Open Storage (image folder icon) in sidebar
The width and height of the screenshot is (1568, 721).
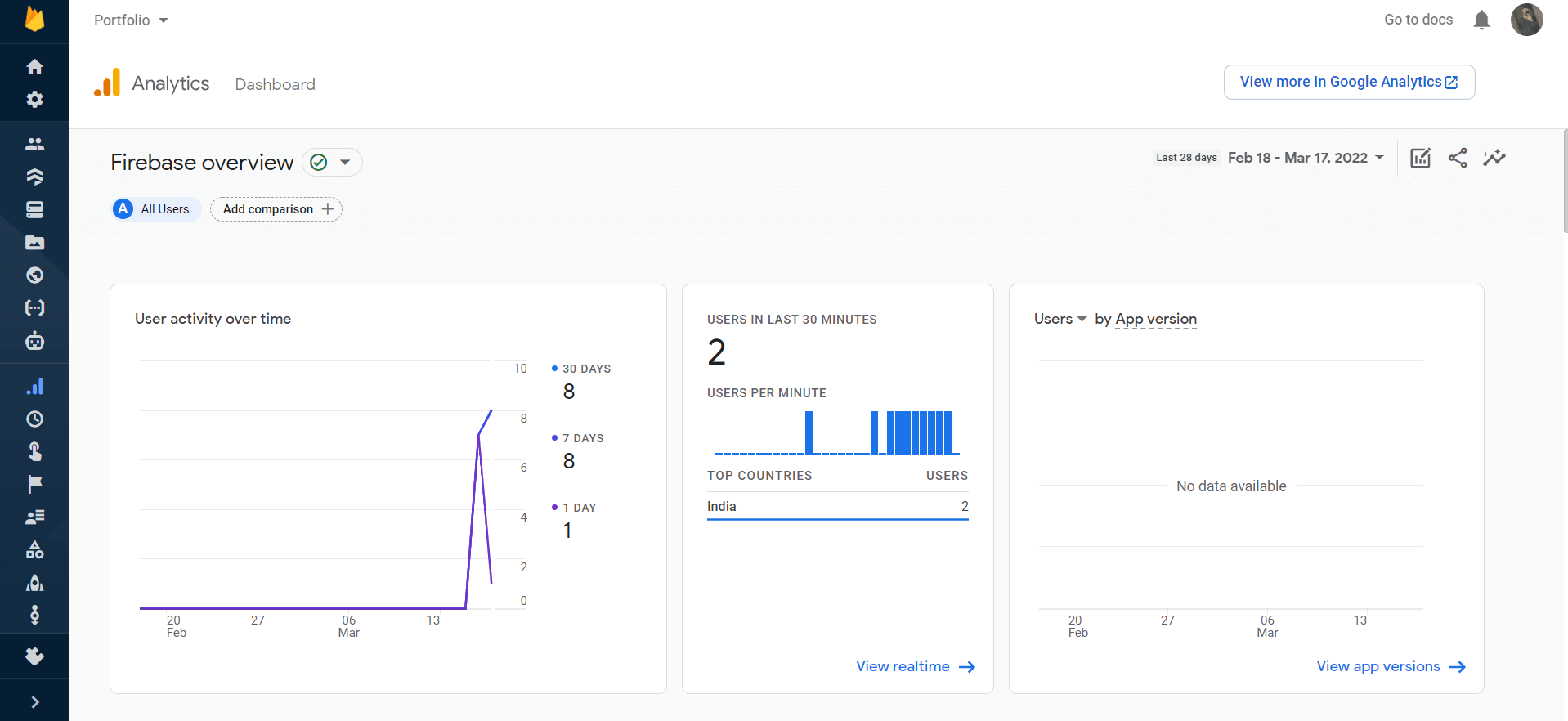(x=34, y=242)
